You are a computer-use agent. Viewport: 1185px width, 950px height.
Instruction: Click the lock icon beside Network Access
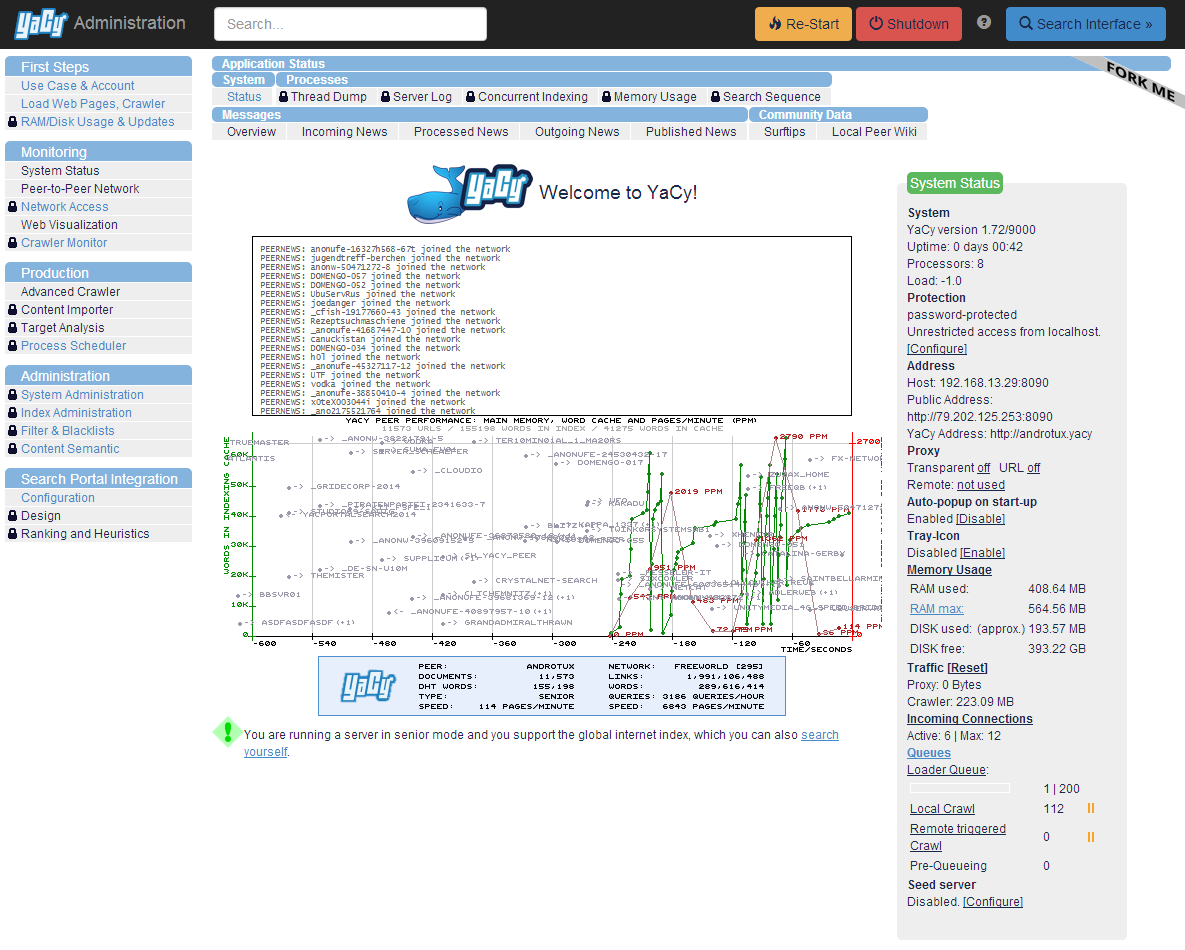pyautogui.click(x=12, y=207)
